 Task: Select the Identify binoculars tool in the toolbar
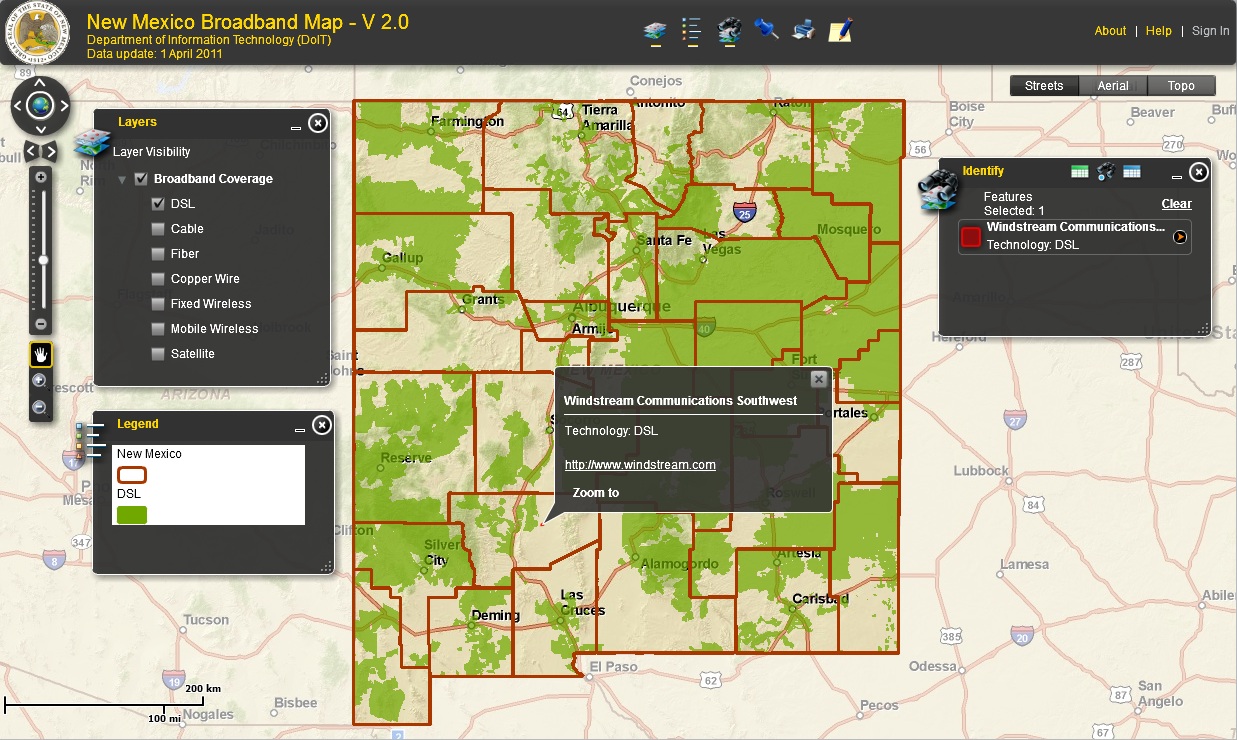[728, 31]
